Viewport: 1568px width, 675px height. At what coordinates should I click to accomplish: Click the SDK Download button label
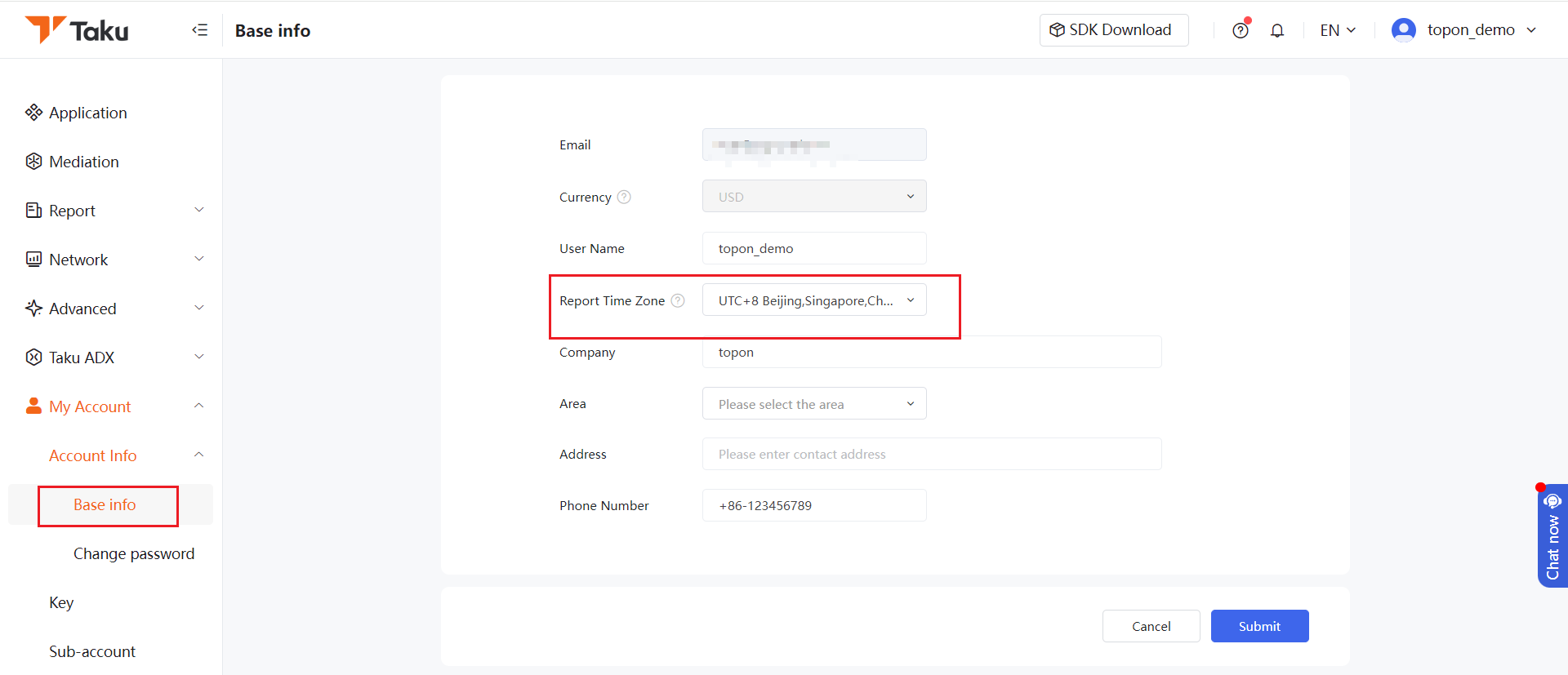1120,30
